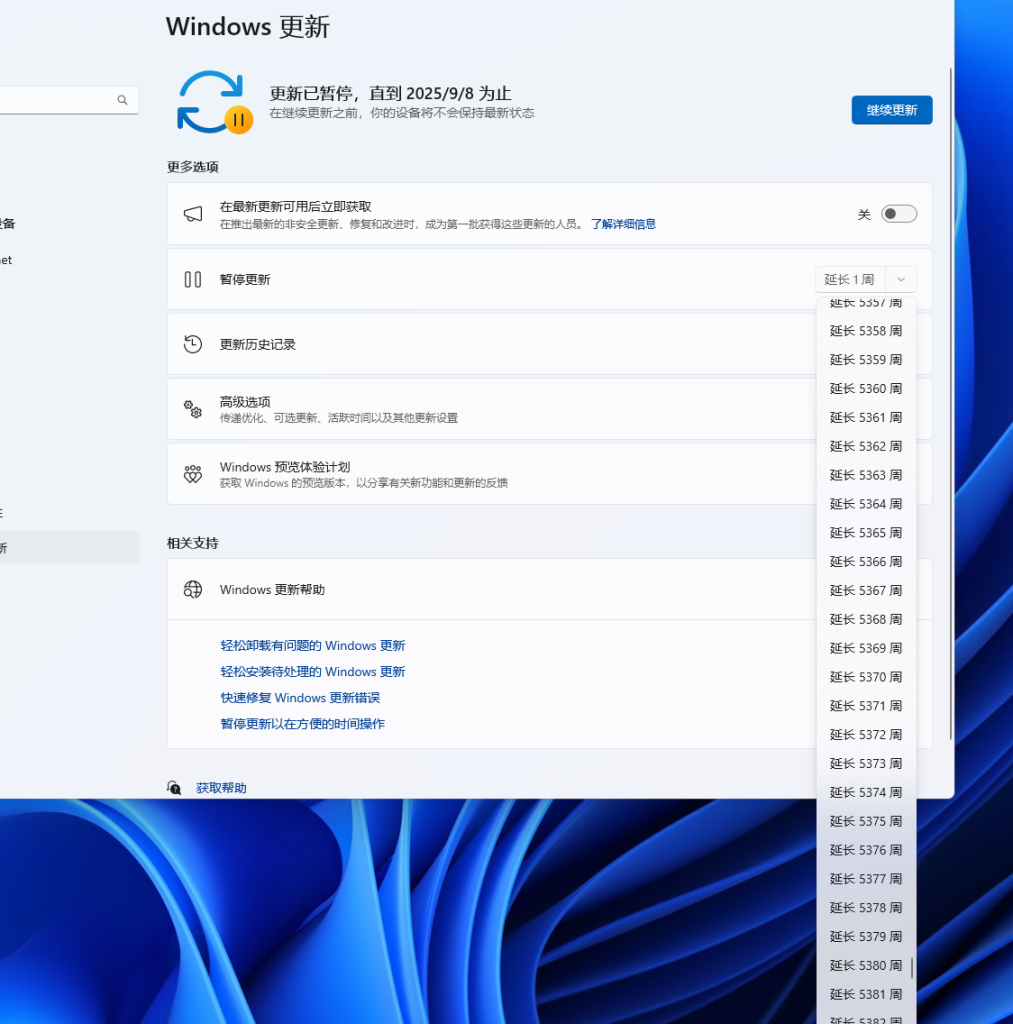
Task: Open 更新历史记录 row
Action: [x=491, y=344]
